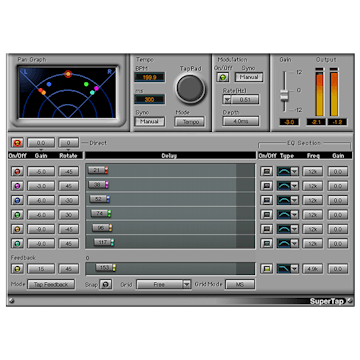The width and height of the screenshot is (360, 360).
Task: Click the Gain slider handle
Action: (284, 96)
